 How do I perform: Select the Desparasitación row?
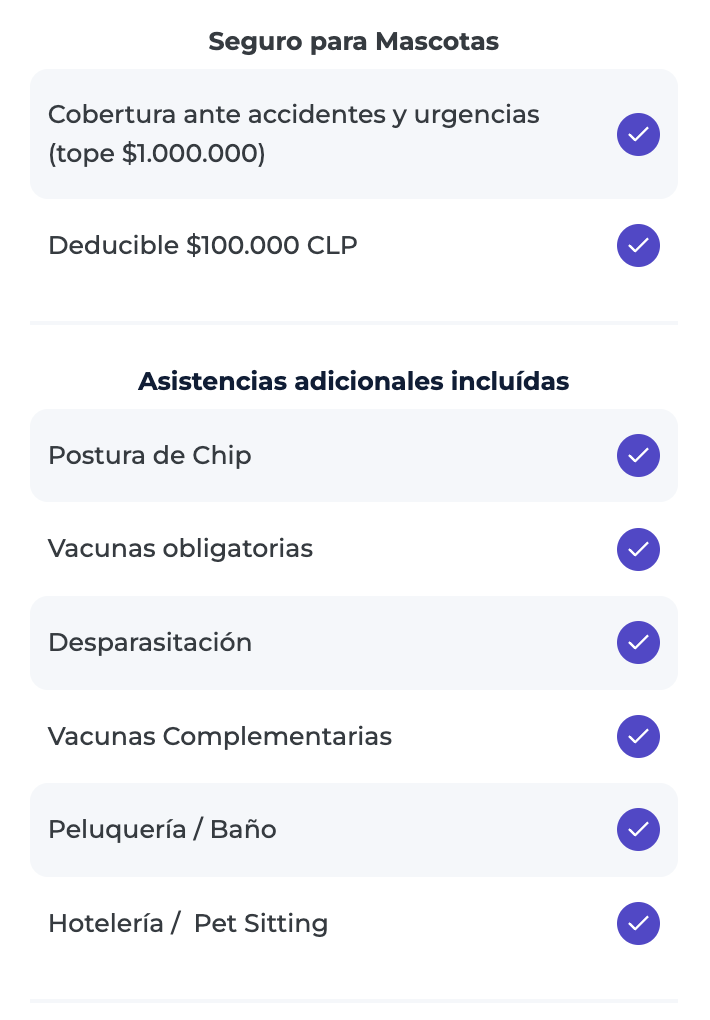pyautogui.click(x=354, y=643)
